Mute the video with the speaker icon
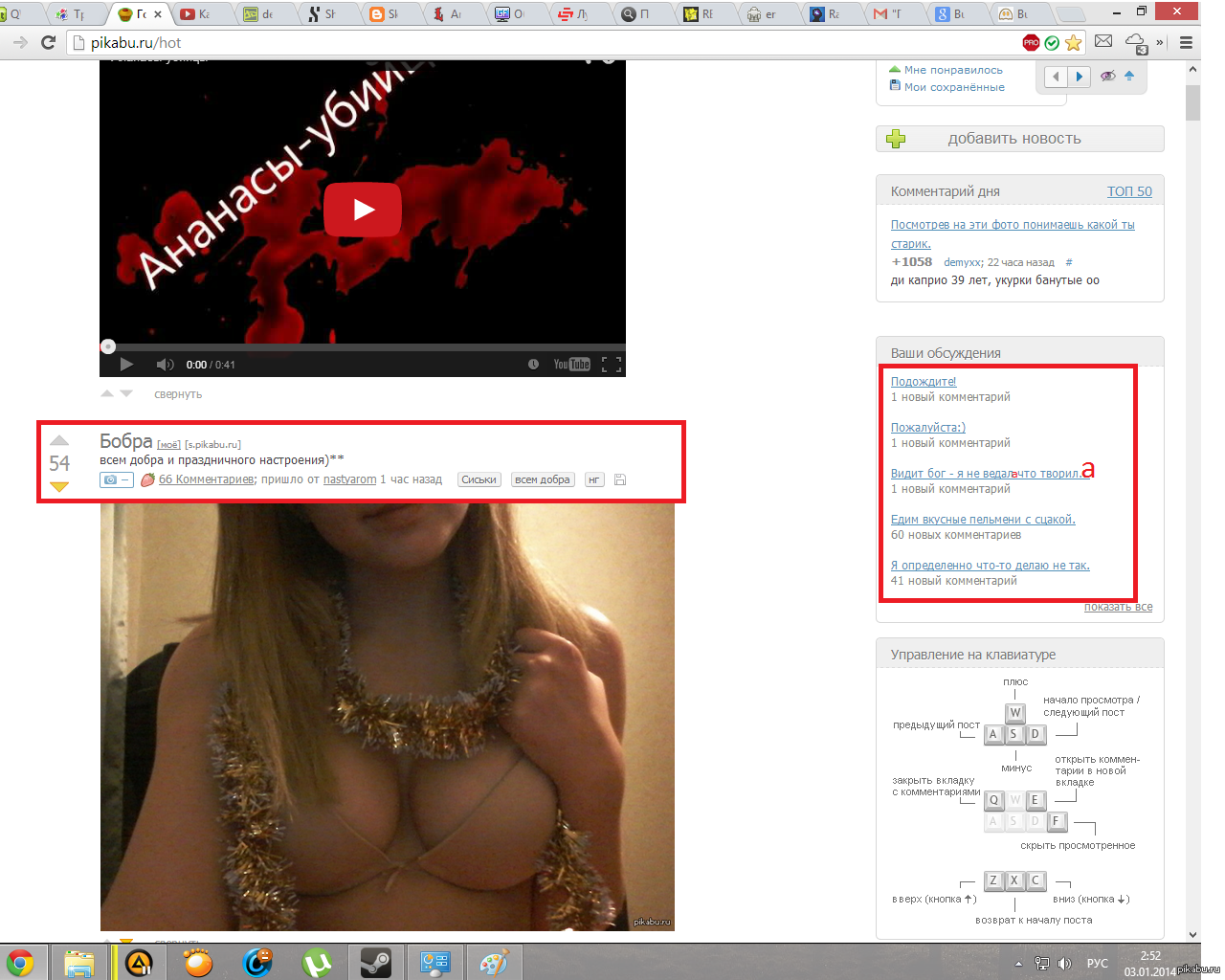This screenshot has width=1225, height=980. 165,365
